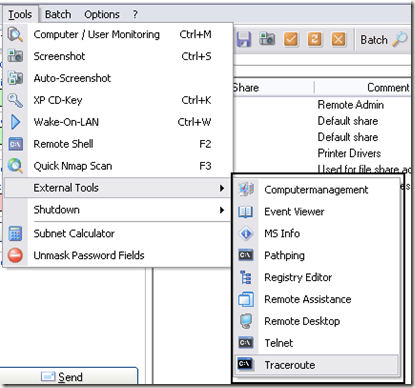This screenshot has height=388, width=415.
Task: Choose Unmask Password Fields entry
Action: pyautogui.click(x=118, y=255)
